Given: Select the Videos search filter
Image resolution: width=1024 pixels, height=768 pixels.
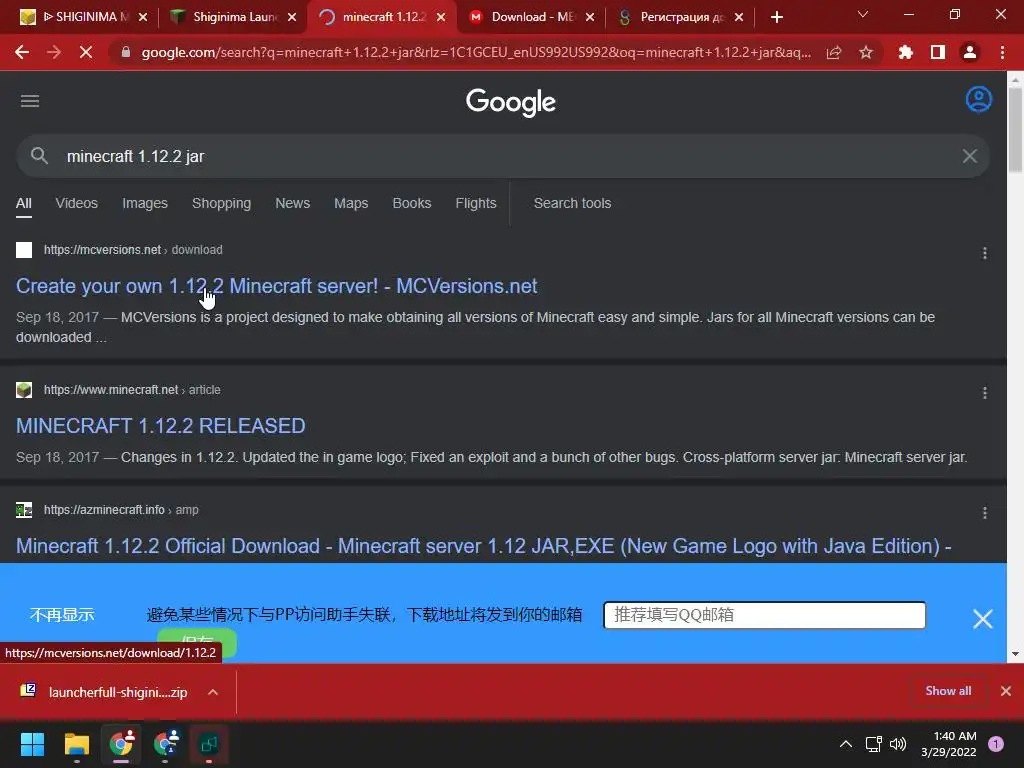Looking at the screenshot, I should click(x=76, y=203).
